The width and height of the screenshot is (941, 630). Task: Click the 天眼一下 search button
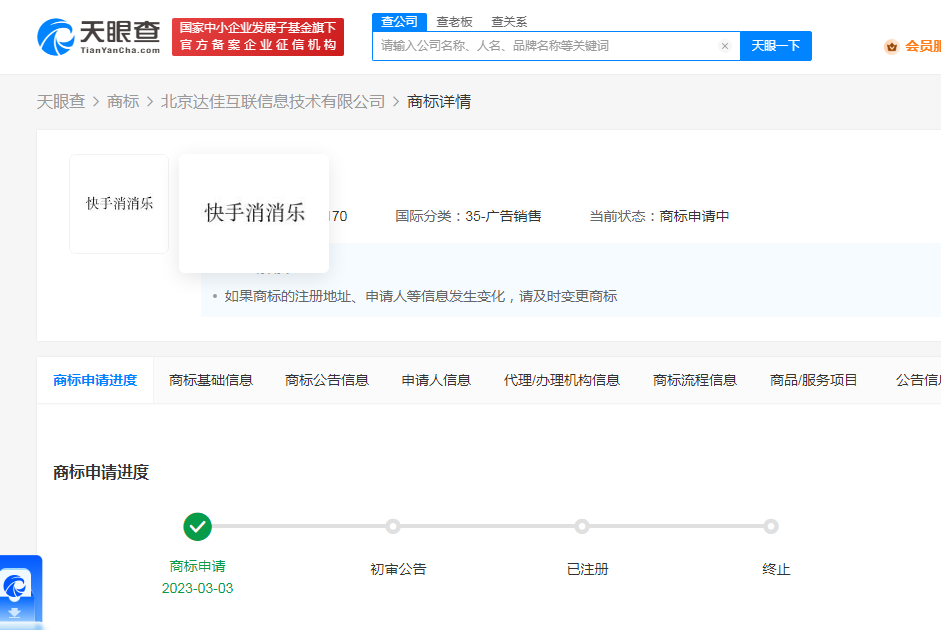pos(776,46)
